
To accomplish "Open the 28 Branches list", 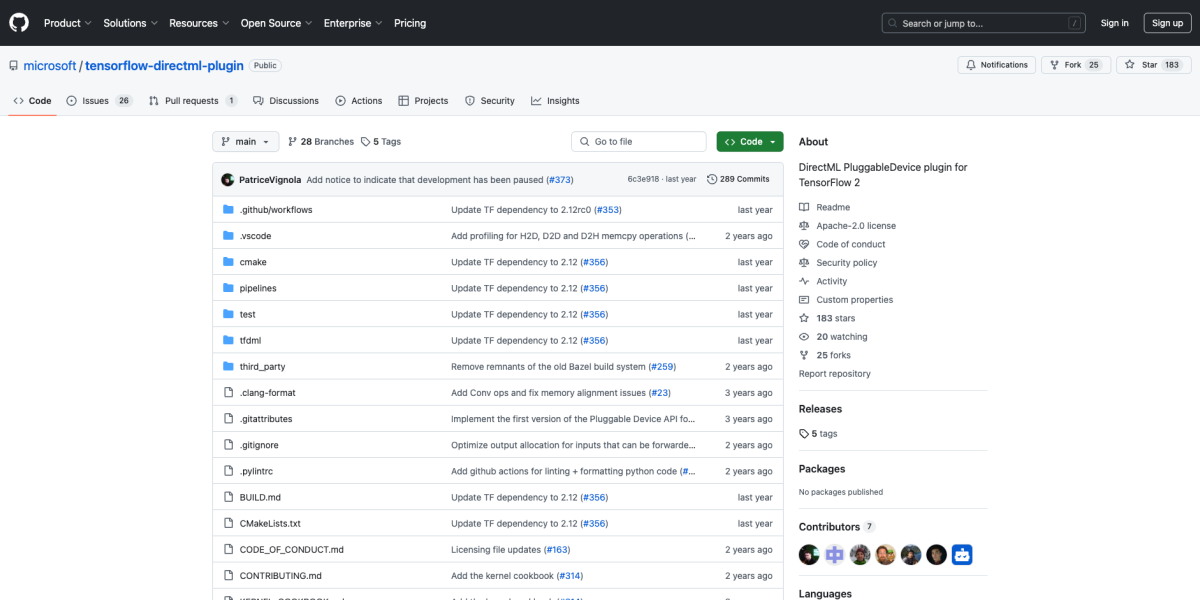I will tap(321, 142).
